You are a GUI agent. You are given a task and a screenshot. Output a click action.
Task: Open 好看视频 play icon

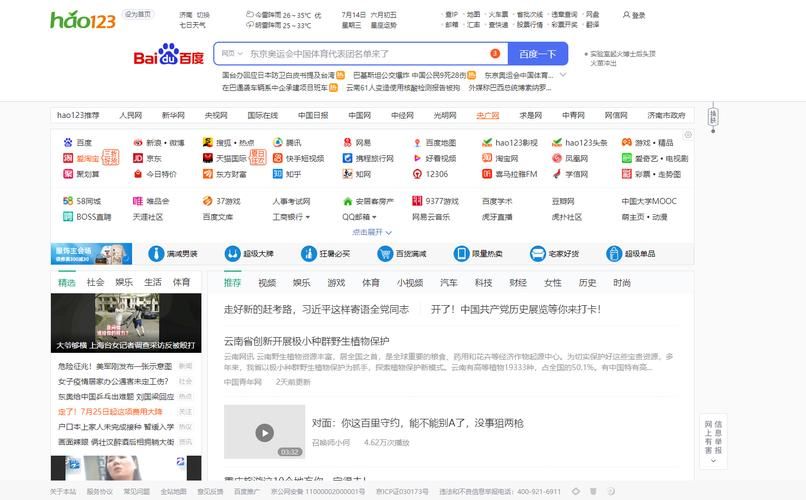pos(417,158)
